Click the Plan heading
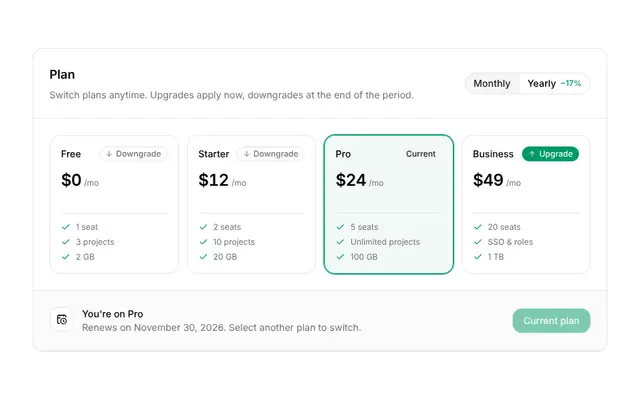640x400 pixels. click(x=62, y=75)
